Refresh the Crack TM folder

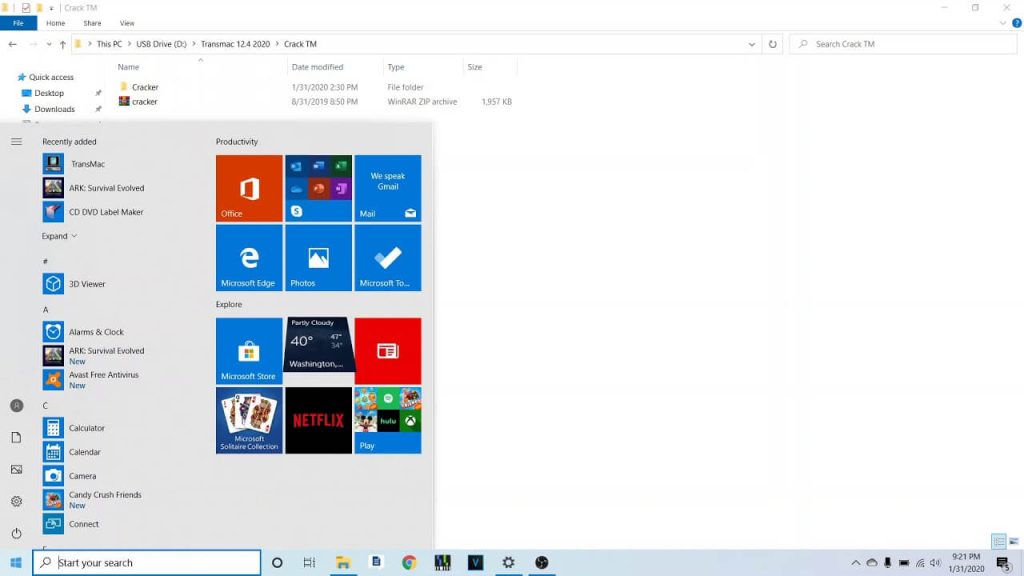coord(773,44)
